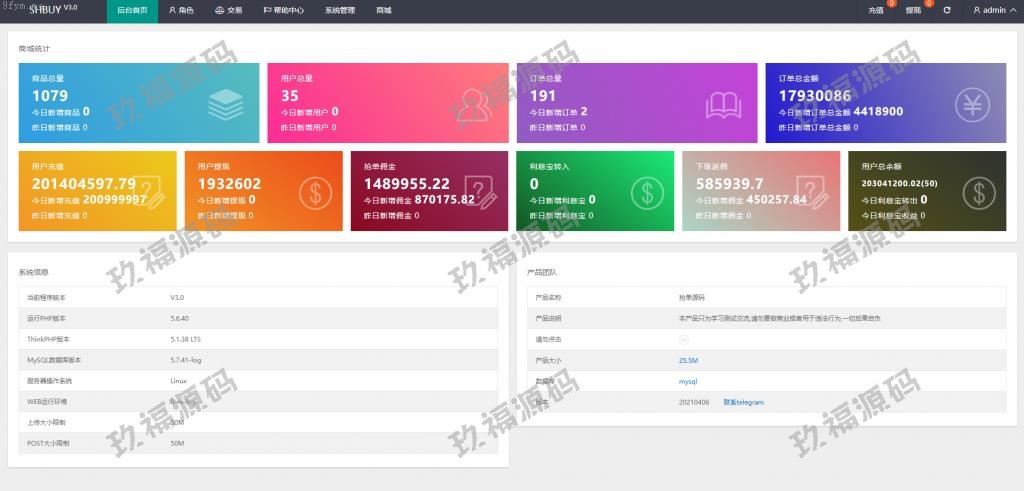This screenshot has height=491, width=1024.
Task: Open the 帮助中心 menu
Action: 283,10
